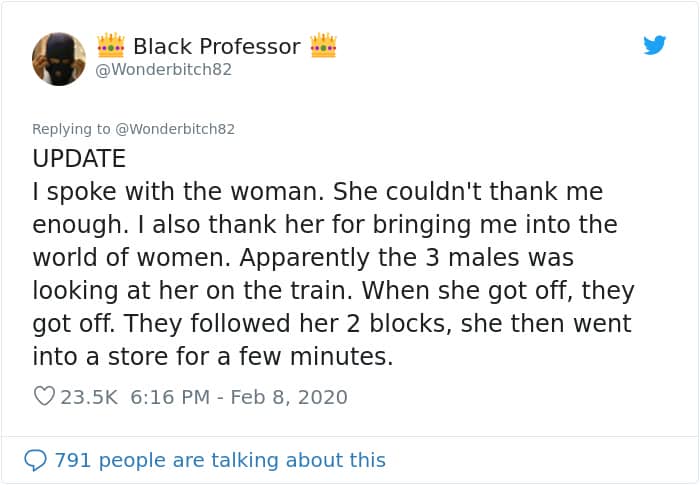Click the crown emoji after Black Professor
The image size is (700, 485).
323,46
